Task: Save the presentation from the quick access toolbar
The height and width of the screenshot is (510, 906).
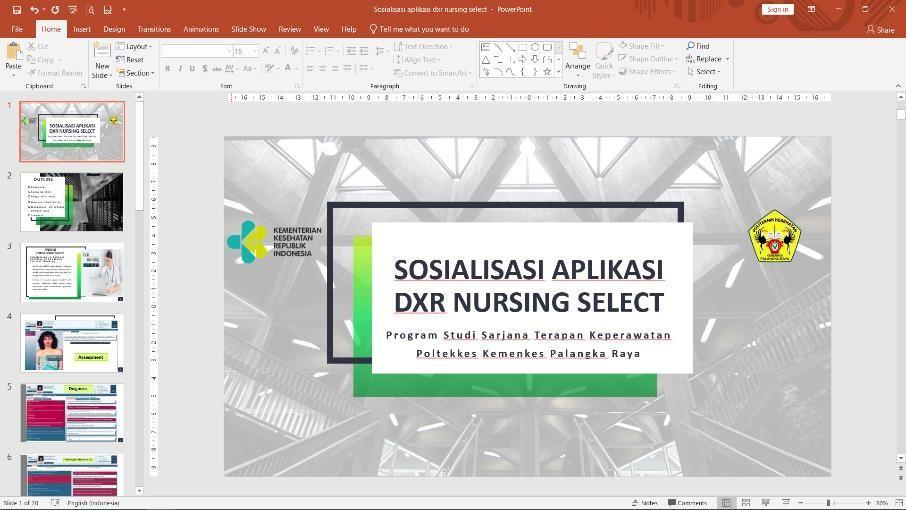Action: 16,9
